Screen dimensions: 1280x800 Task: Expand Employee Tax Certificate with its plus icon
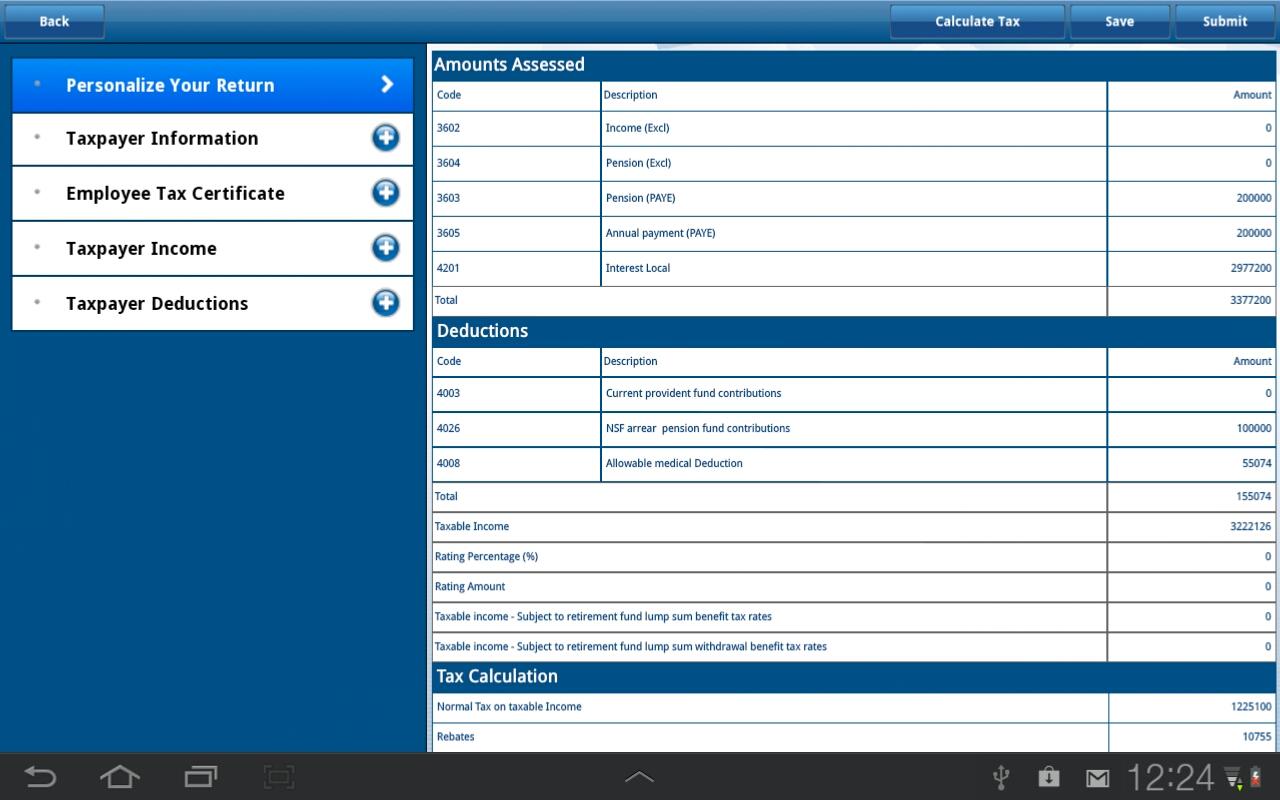[x=385, y=193]
